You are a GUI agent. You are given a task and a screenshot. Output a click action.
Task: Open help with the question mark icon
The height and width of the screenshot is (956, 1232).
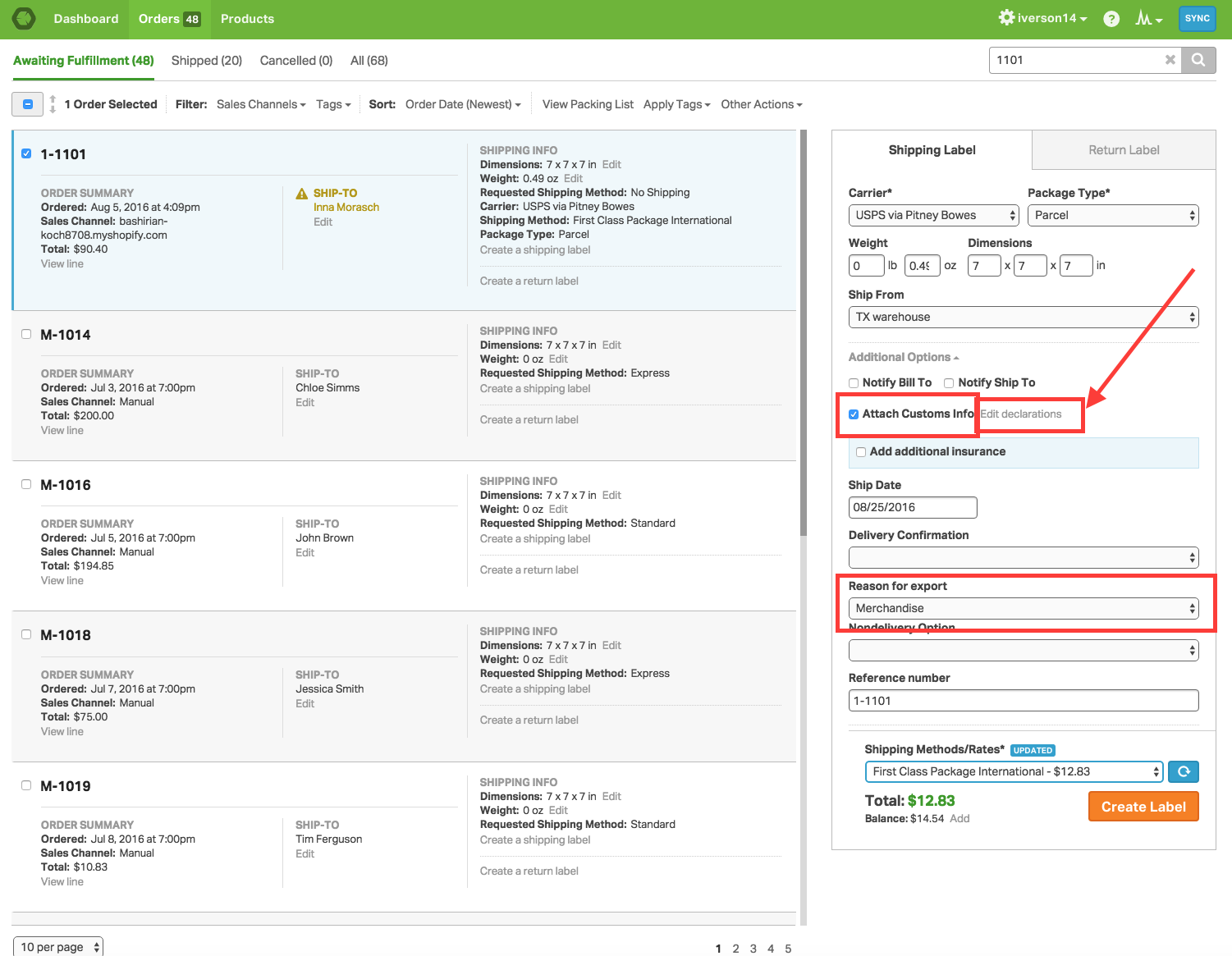(x=1111, y=18)
